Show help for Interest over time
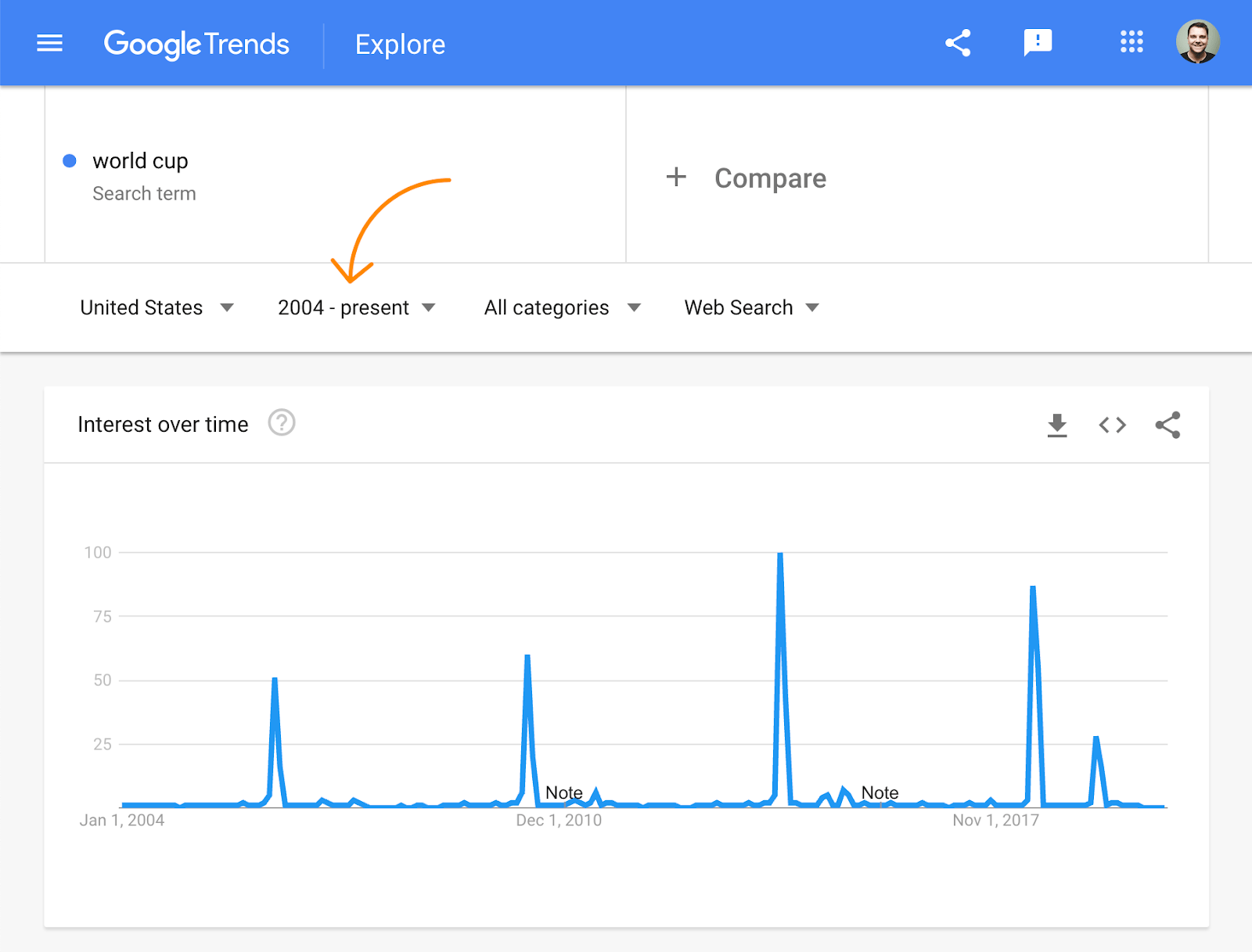The width and height of the screenshot is (1252, 952). 282,423
